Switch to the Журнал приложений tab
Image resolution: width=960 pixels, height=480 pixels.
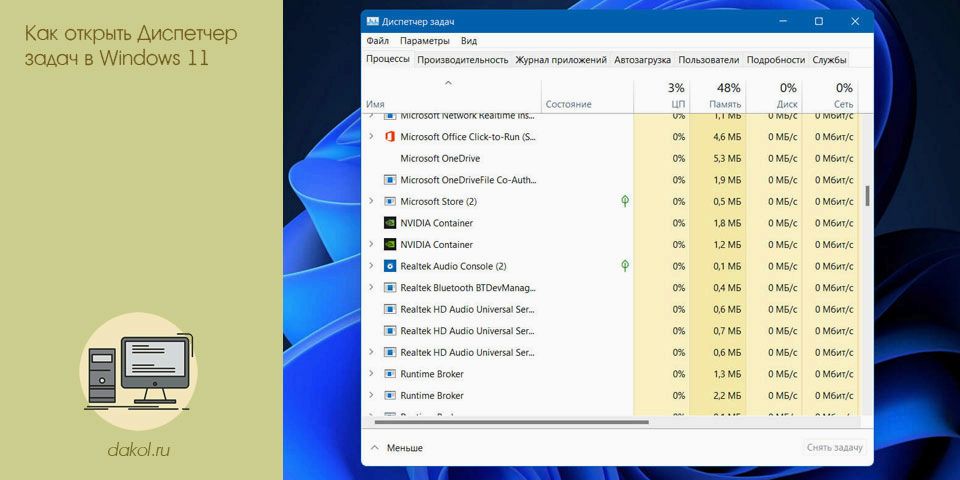pyautogui.click(x=561, y=60)
